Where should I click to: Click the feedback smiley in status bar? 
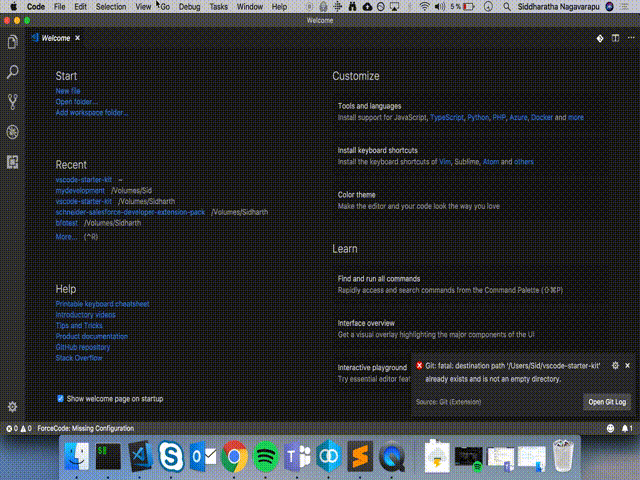(610, 428)
